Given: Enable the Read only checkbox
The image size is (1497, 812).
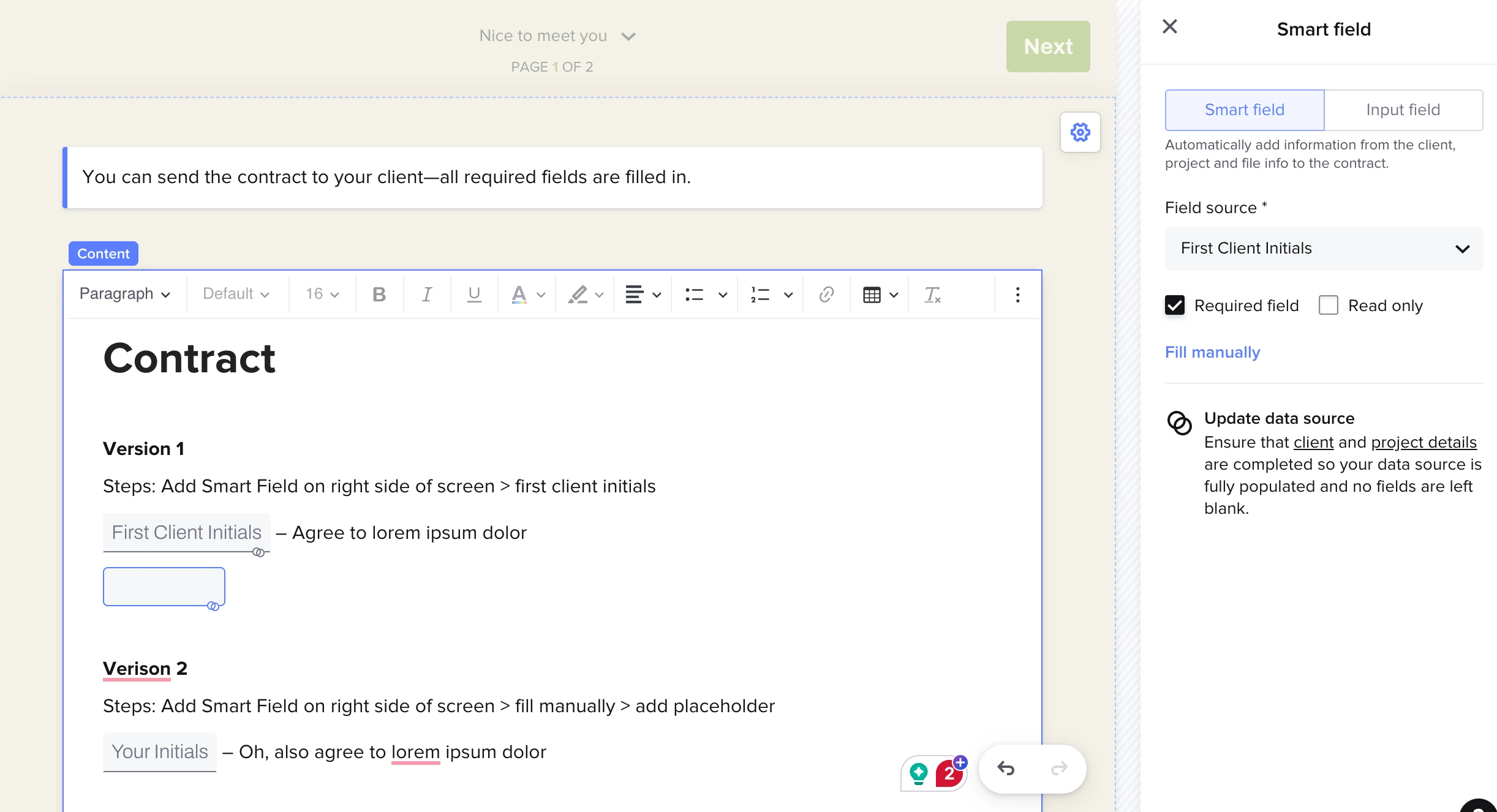Looking at the screenshot, I should (x=1329, y=305).
